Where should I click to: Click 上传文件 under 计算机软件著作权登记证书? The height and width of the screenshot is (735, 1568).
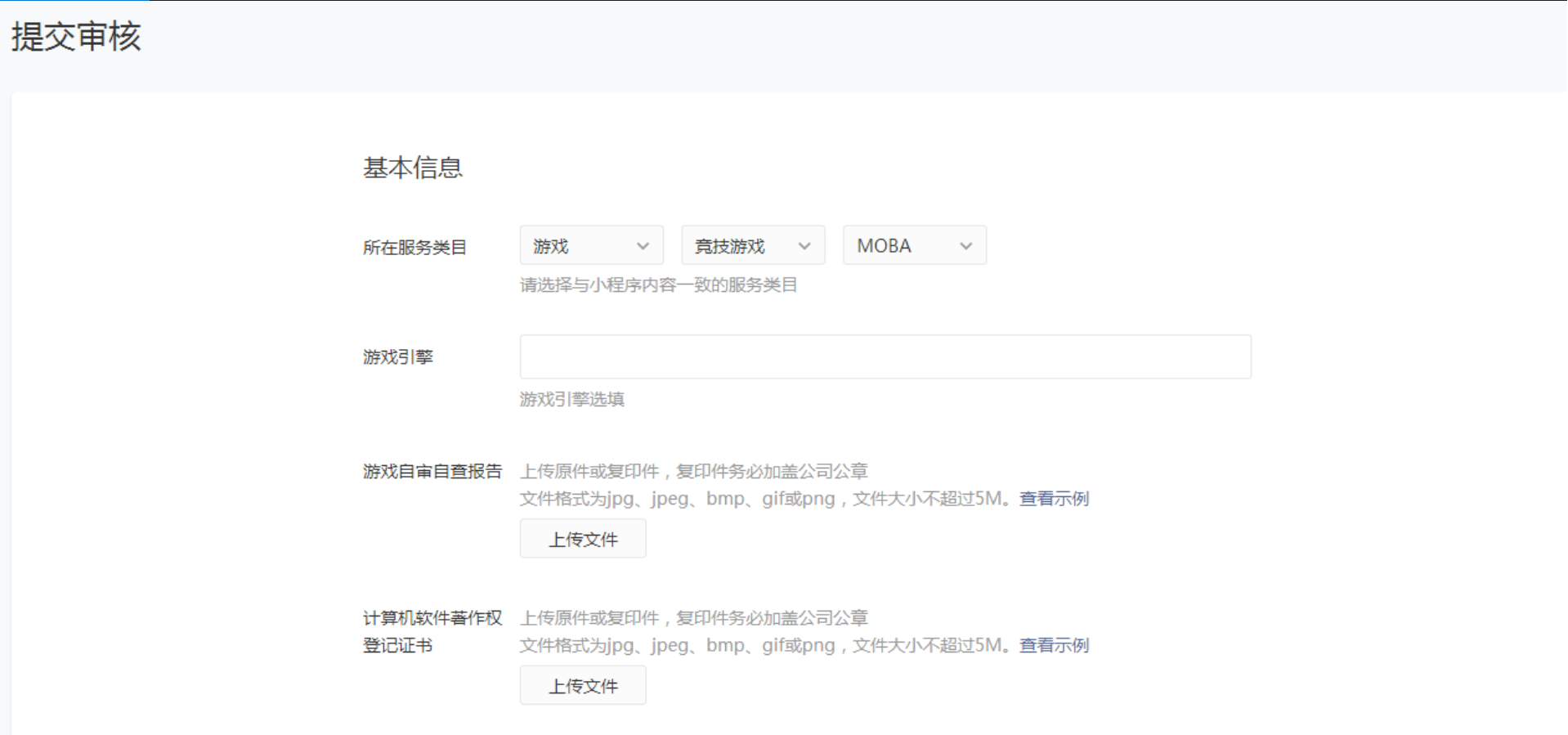583,685
